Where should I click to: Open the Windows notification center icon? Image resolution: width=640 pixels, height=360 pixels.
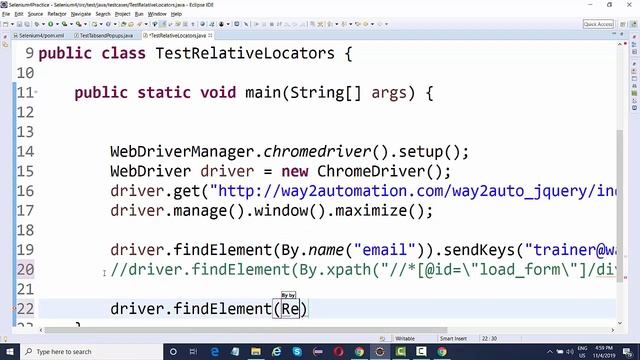[x=628, y=351]
